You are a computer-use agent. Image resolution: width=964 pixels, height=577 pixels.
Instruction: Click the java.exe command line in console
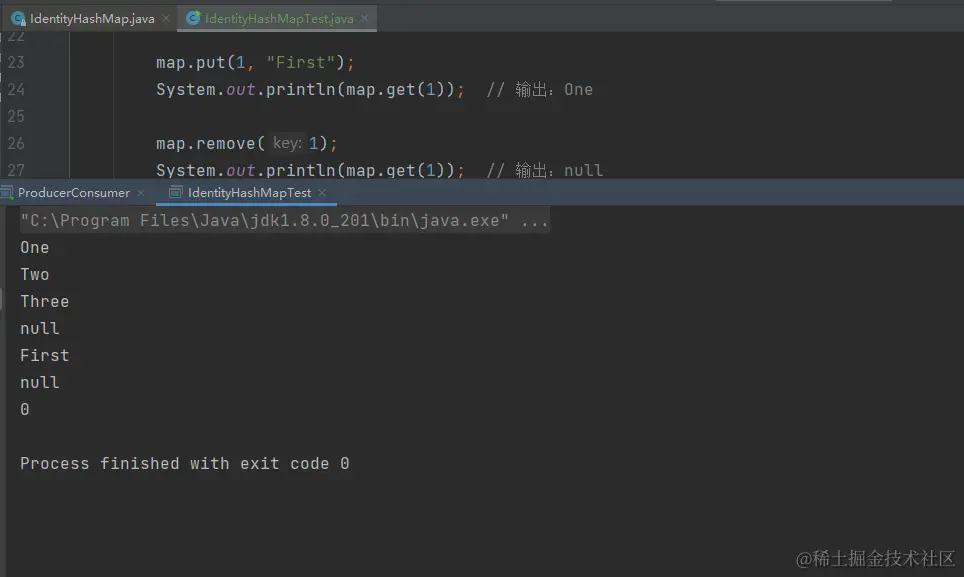point(284,221)
